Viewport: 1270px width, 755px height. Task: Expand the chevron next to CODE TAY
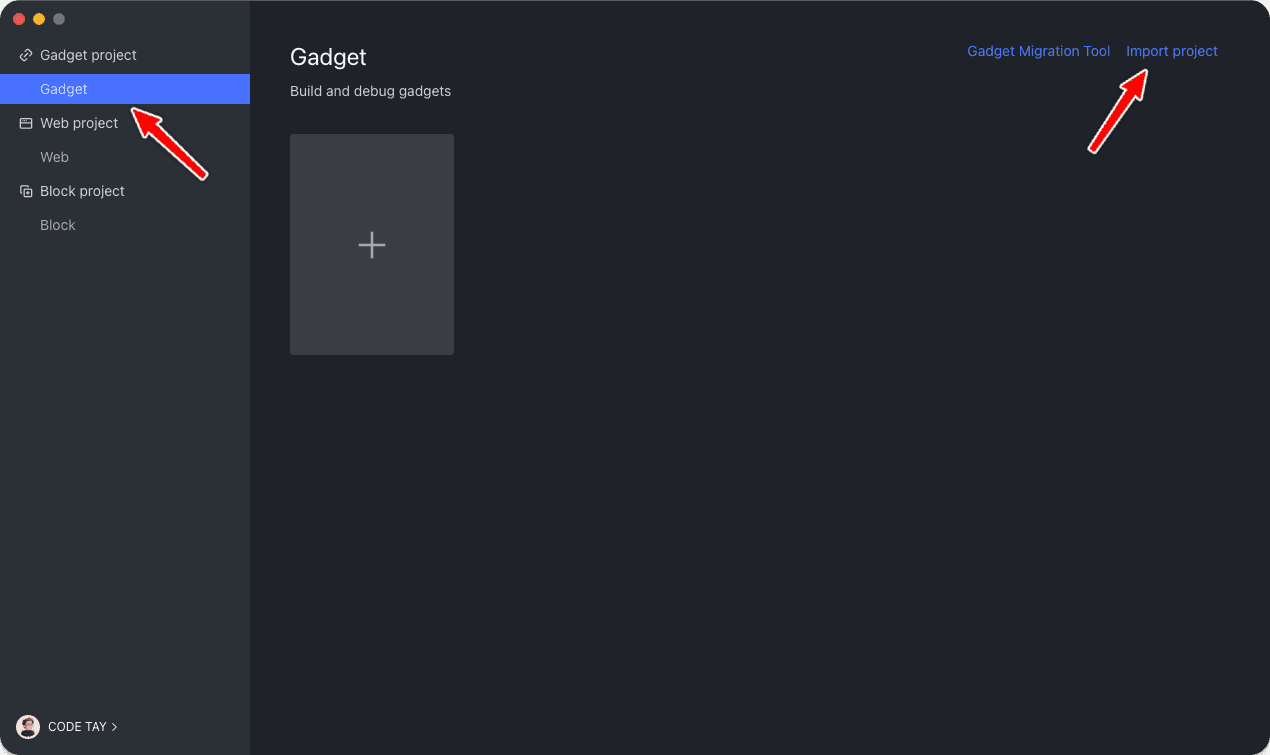pyautogui.click(x=115, y=727)
